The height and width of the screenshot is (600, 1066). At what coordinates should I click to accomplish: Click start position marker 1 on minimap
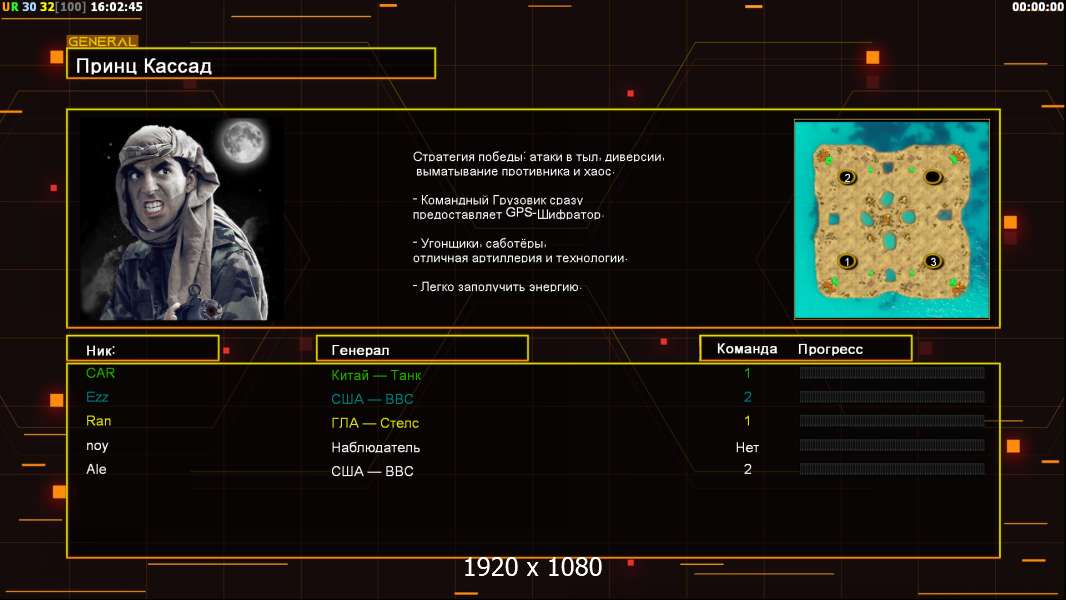[847, 261]
